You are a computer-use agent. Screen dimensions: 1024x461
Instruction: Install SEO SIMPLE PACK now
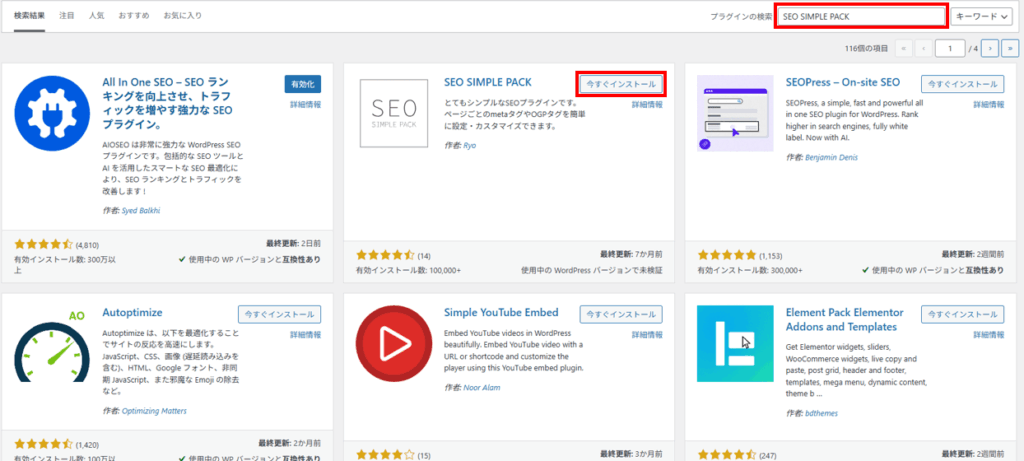(x=621, y=84)
